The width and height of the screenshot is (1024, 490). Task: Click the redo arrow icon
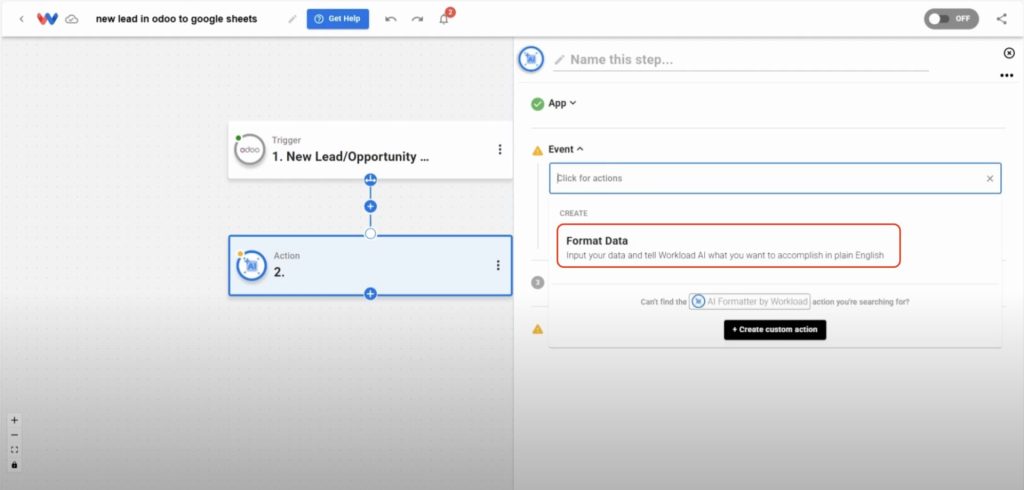tap(417, 19)
